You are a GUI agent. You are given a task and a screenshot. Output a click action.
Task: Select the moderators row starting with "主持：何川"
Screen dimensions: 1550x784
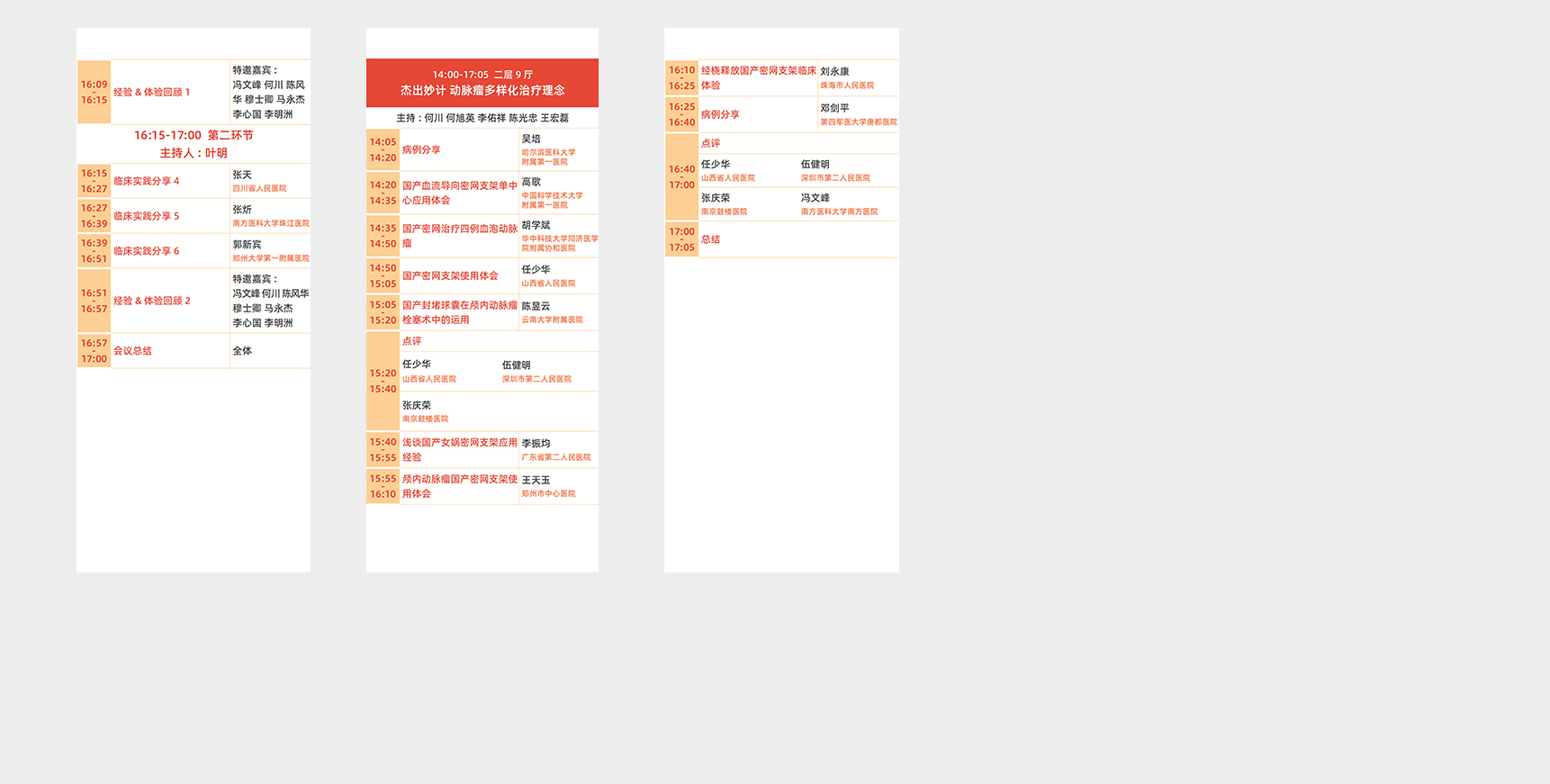click(482, 118)
